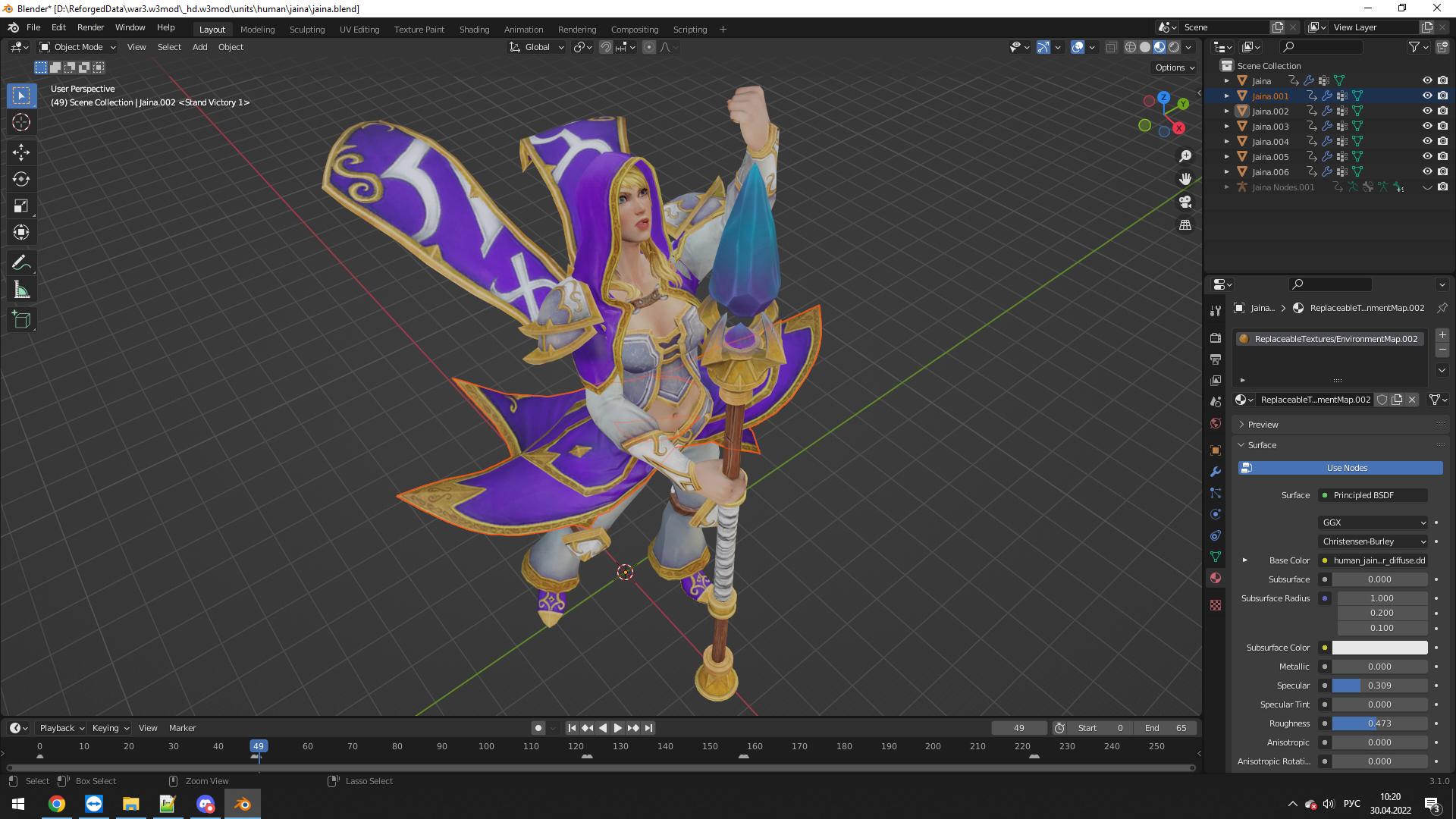Open the Material properties tab icon
1456x819 pixels.
click(x=1216, y=578)
